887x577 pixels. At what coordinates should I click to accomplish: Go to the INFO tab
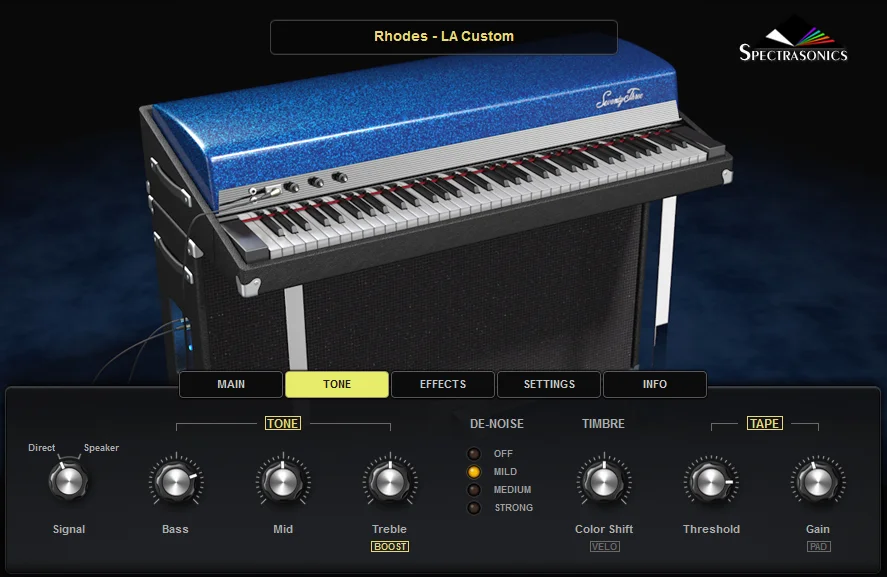[655, 384]
